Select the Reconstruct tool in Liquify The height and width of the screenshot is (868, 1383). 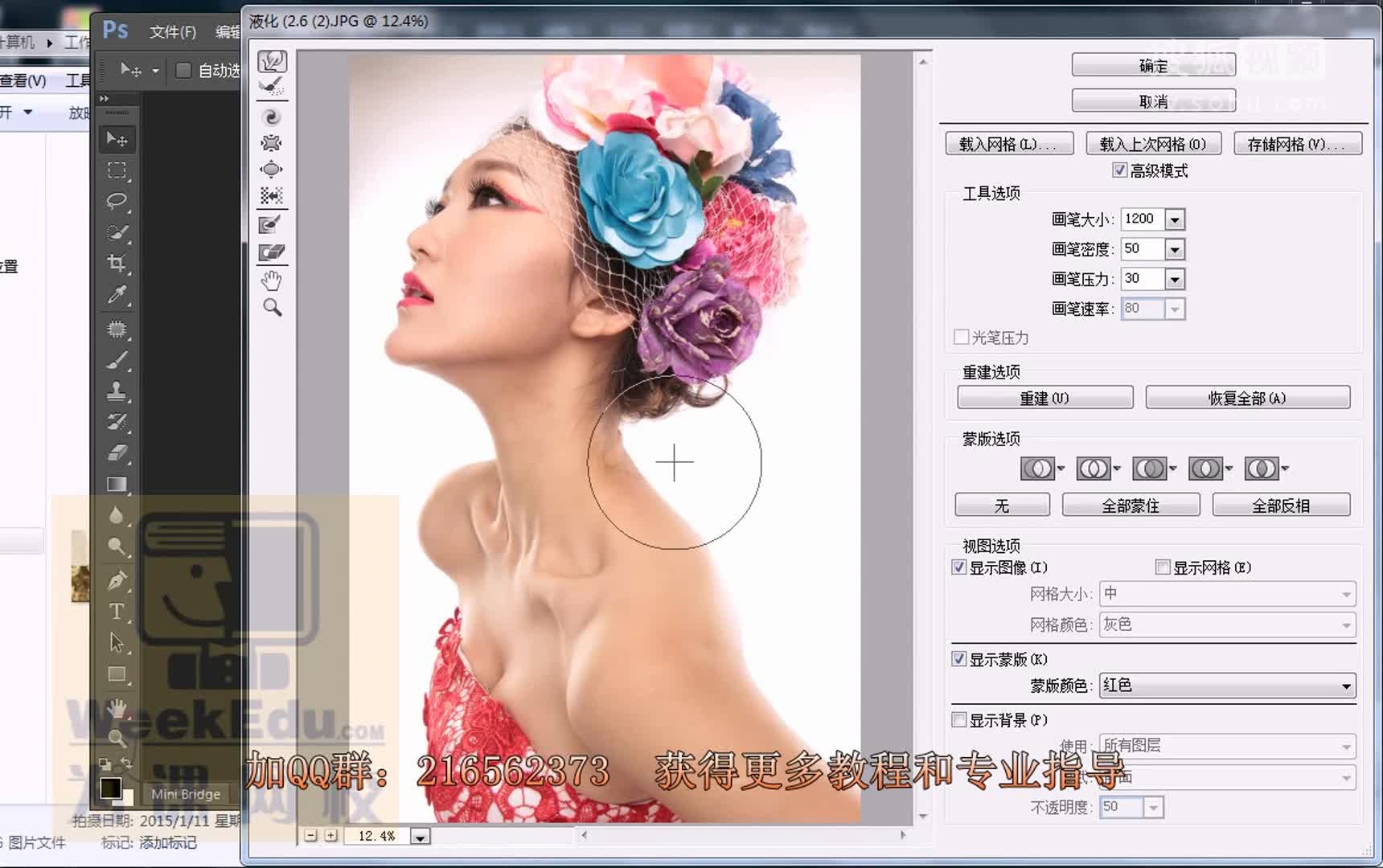(x=272, y=87)
